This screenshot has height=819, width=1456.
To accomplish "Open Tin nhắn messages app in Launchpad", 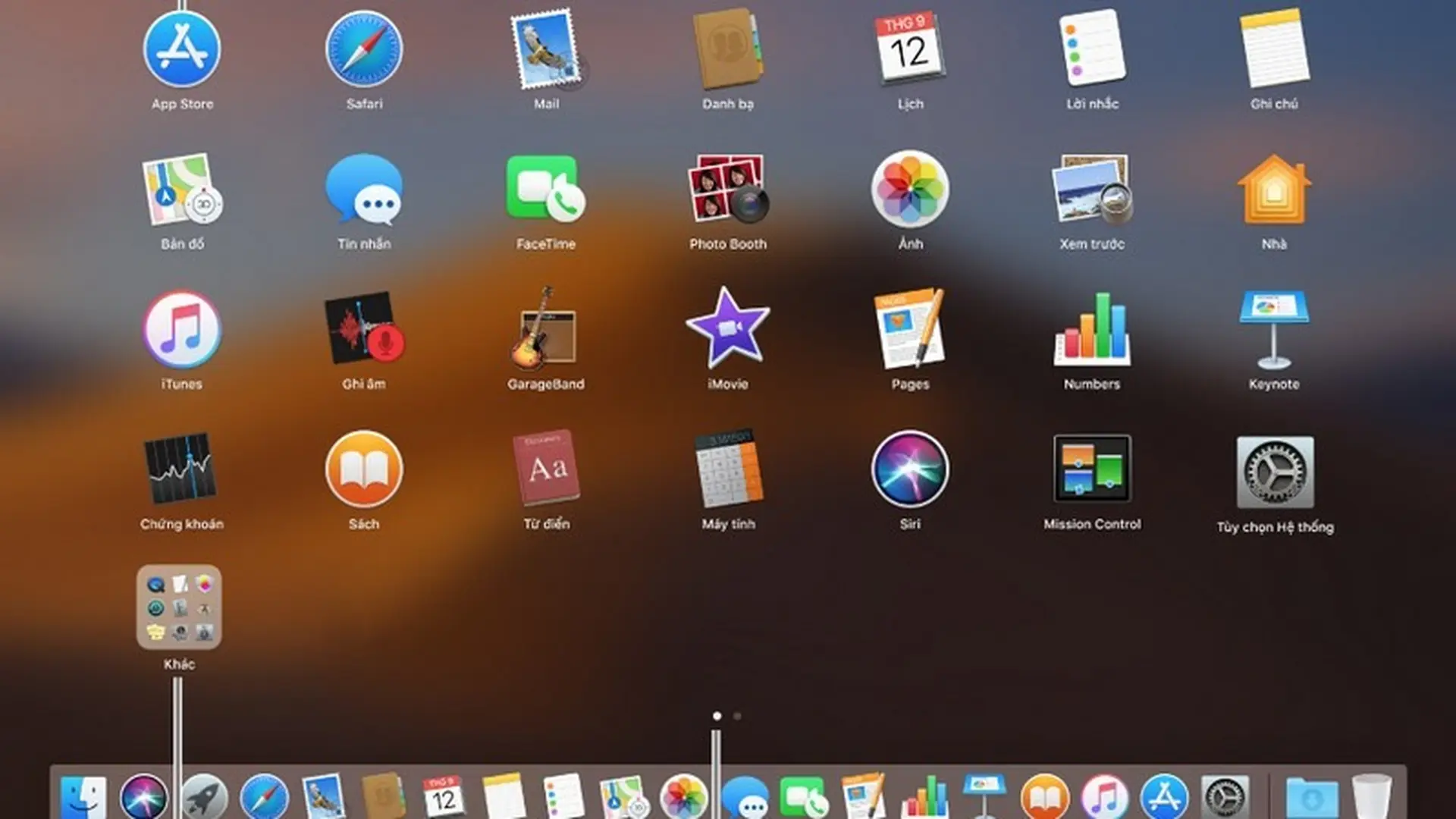I will coord(364,190).
